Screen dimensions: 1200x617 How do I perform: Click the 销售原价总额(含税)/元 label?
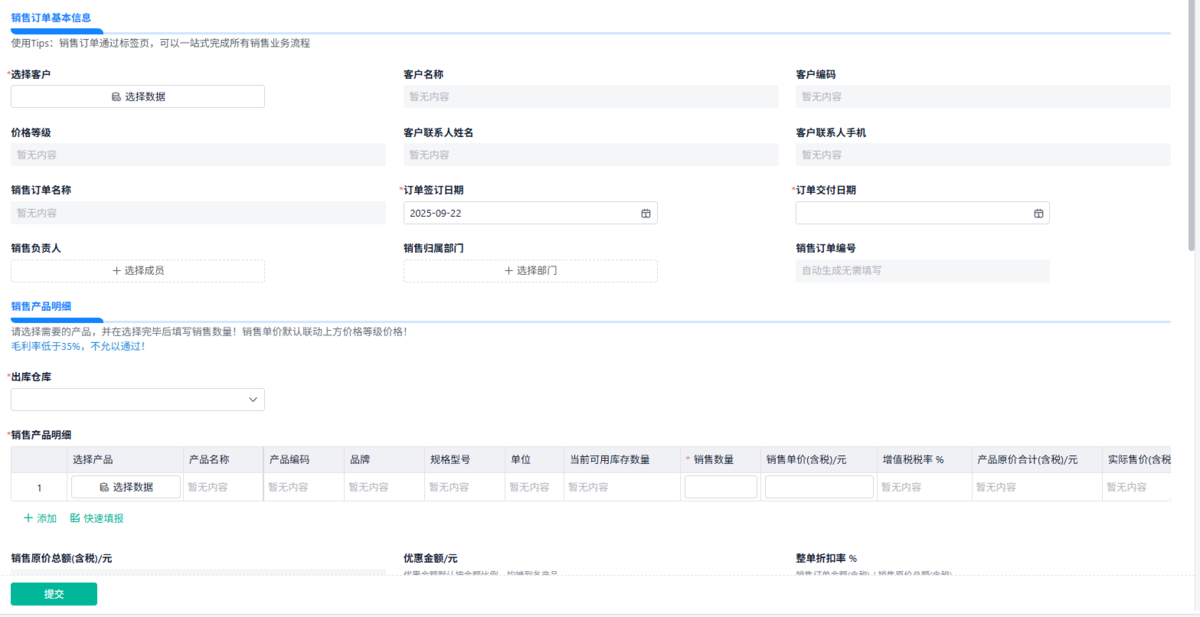pos(61,558)
